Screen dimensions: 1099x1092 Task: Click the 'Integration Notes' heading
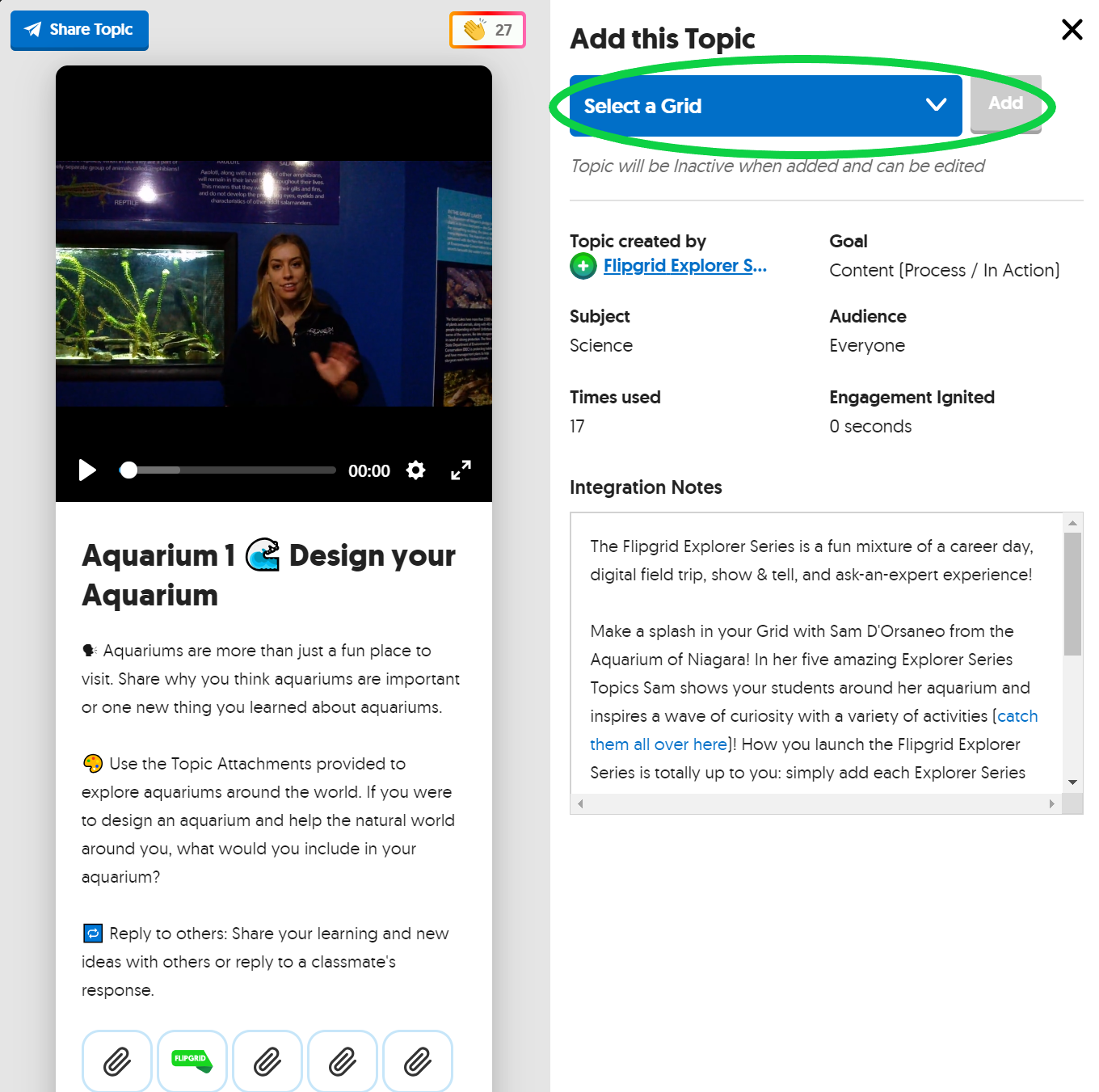pos(646,487)
